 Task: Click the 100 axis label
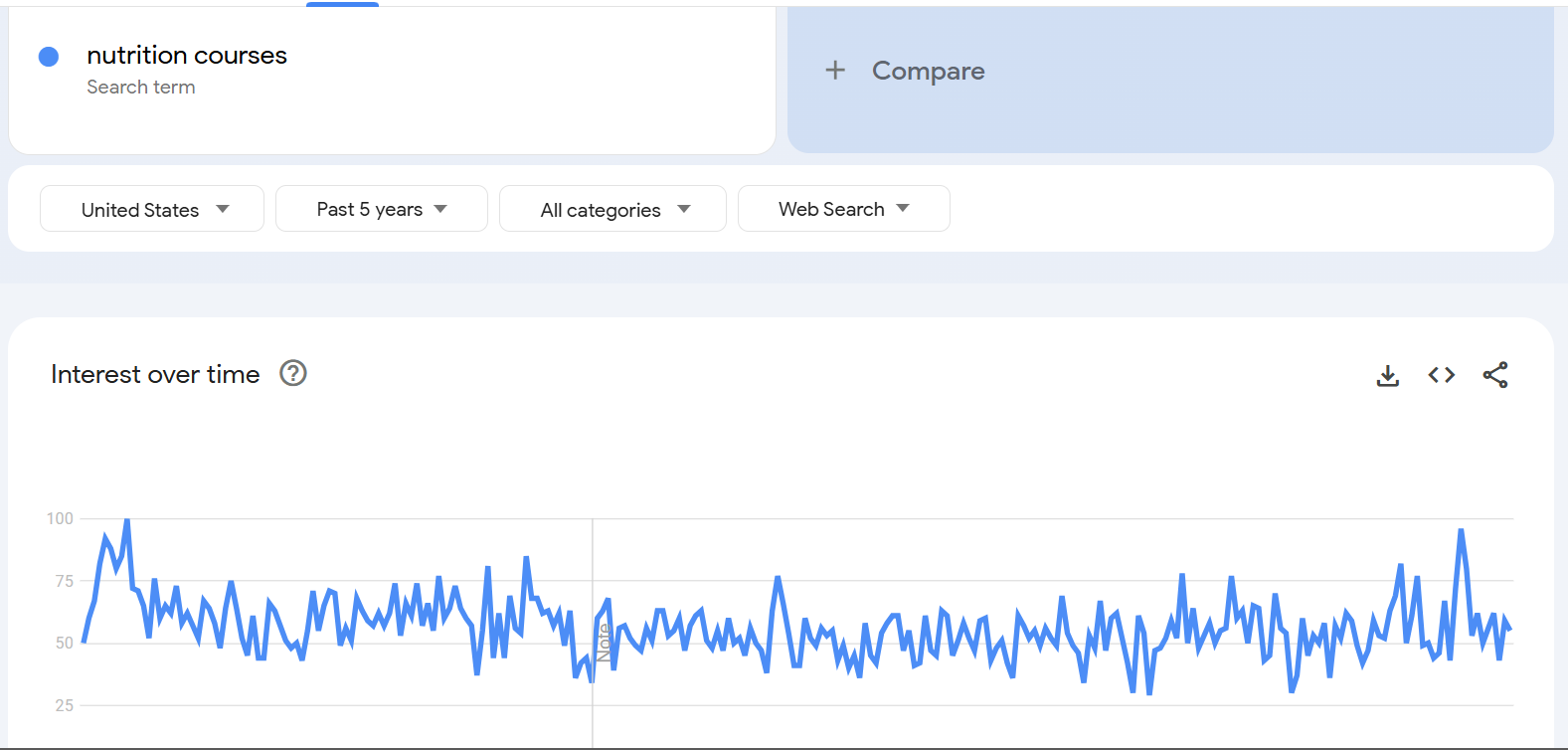point(60,518)
